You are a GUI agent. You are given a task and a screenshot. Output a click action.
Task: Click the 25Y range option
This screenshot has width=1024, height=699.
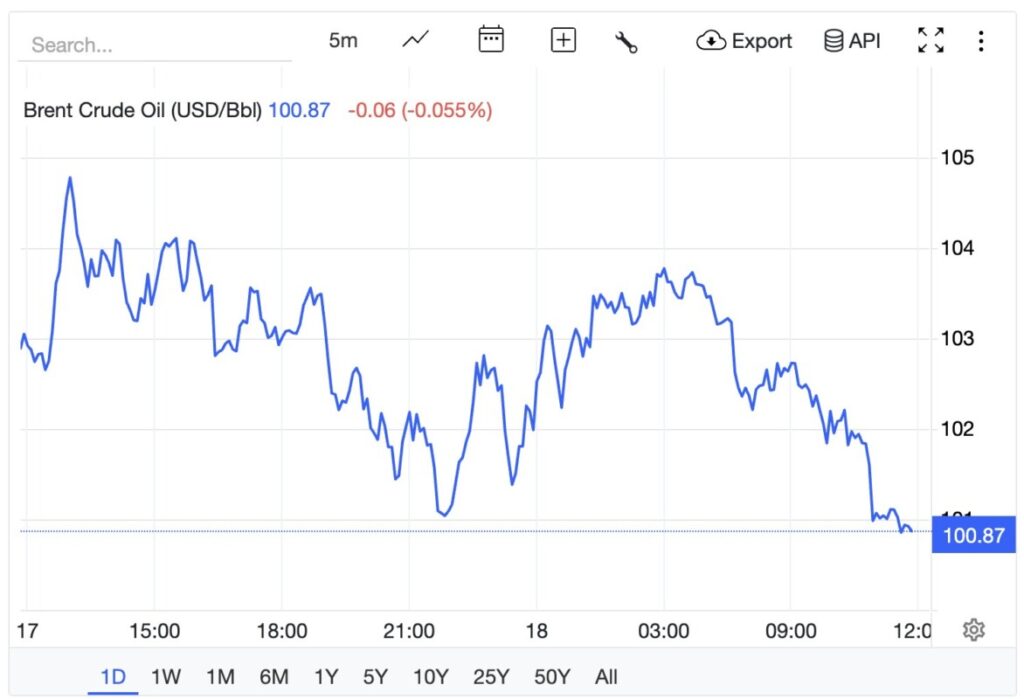point(491,676)
